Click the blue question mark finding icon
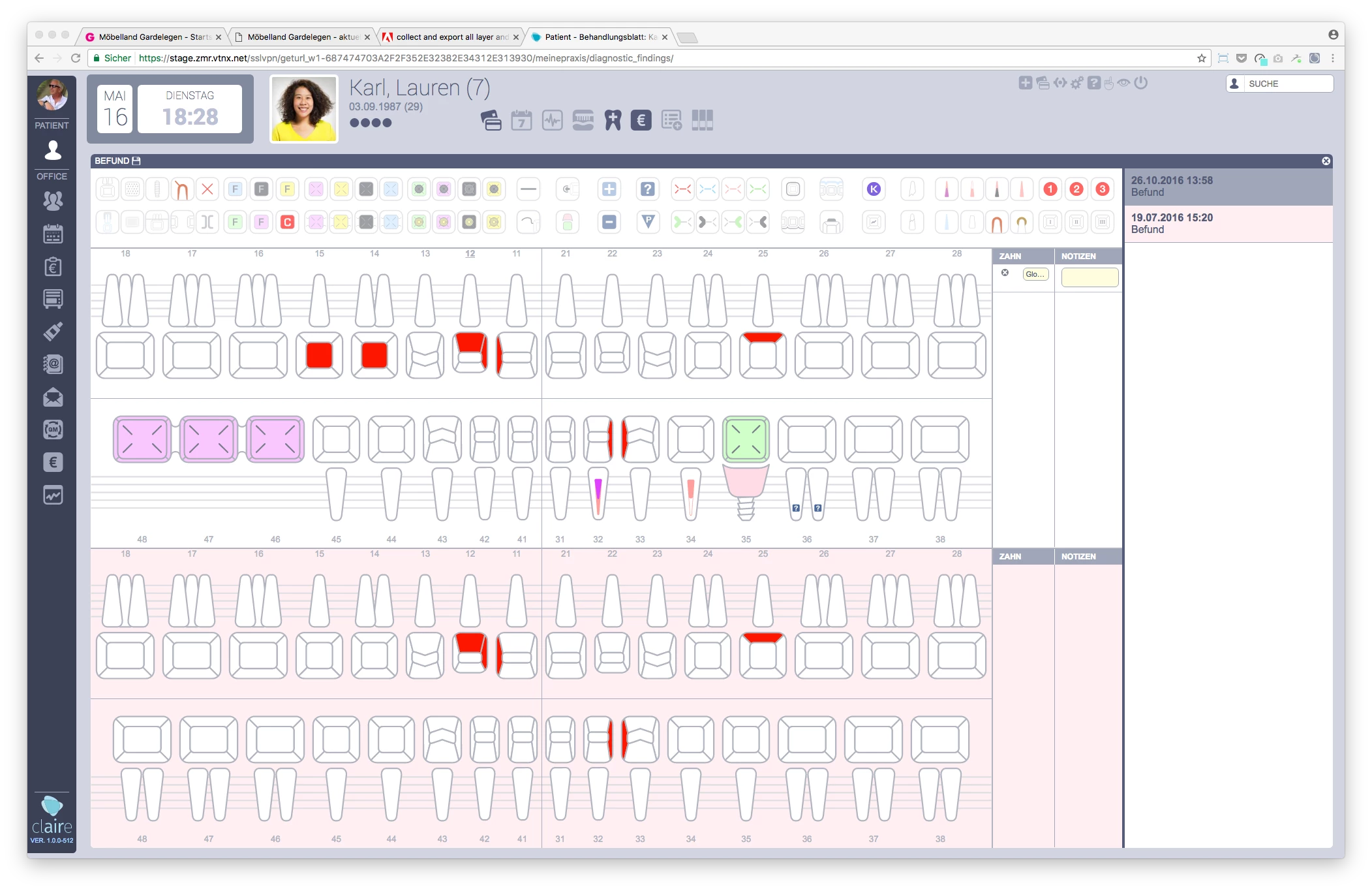The width and height of the screenshot is (1372, 891). pyautogui.click(x=647, y=189)
